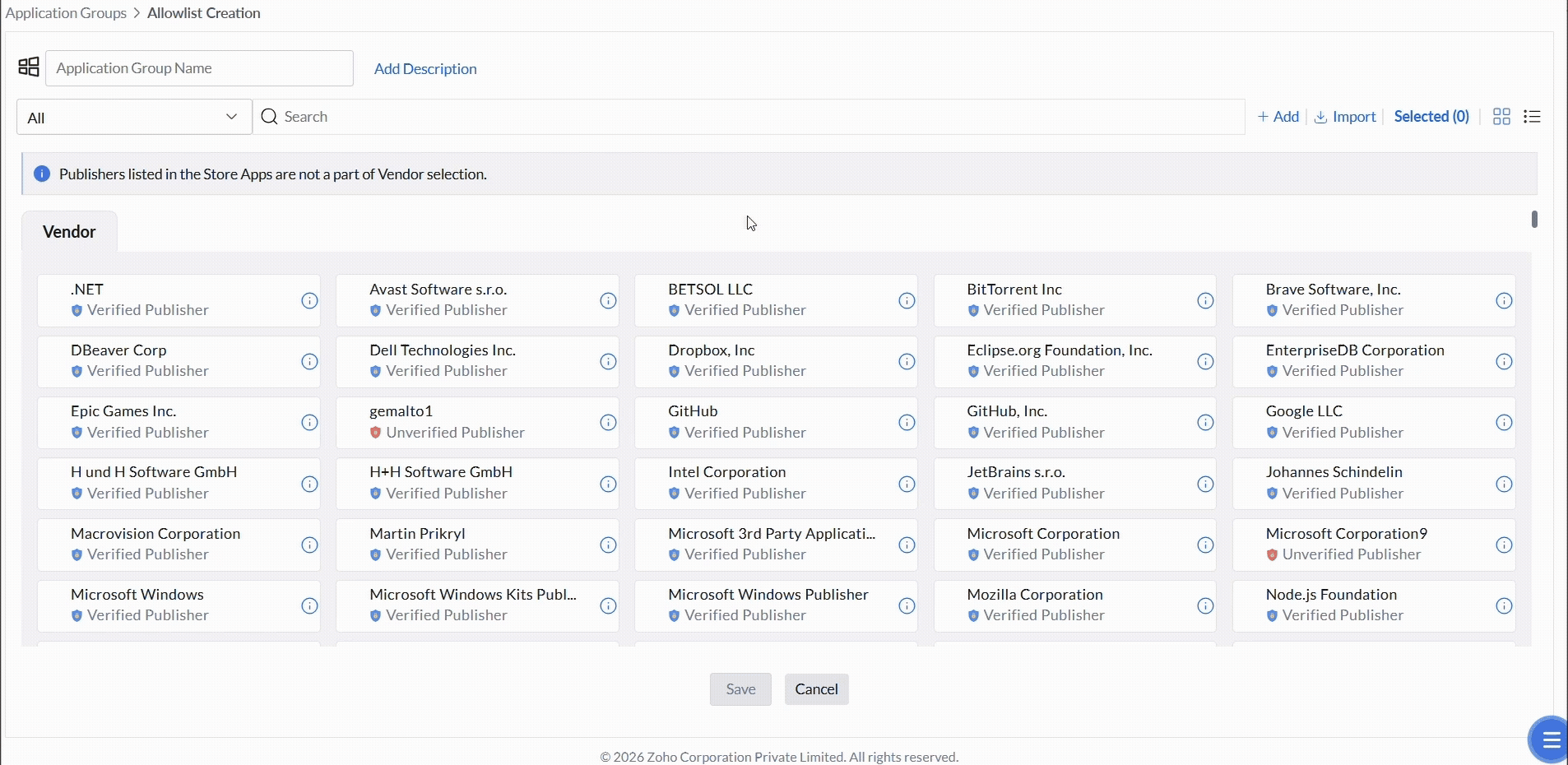Click info icon for Brave Software, Inc.
1568x765 pixels.
tap(1504, 300)
